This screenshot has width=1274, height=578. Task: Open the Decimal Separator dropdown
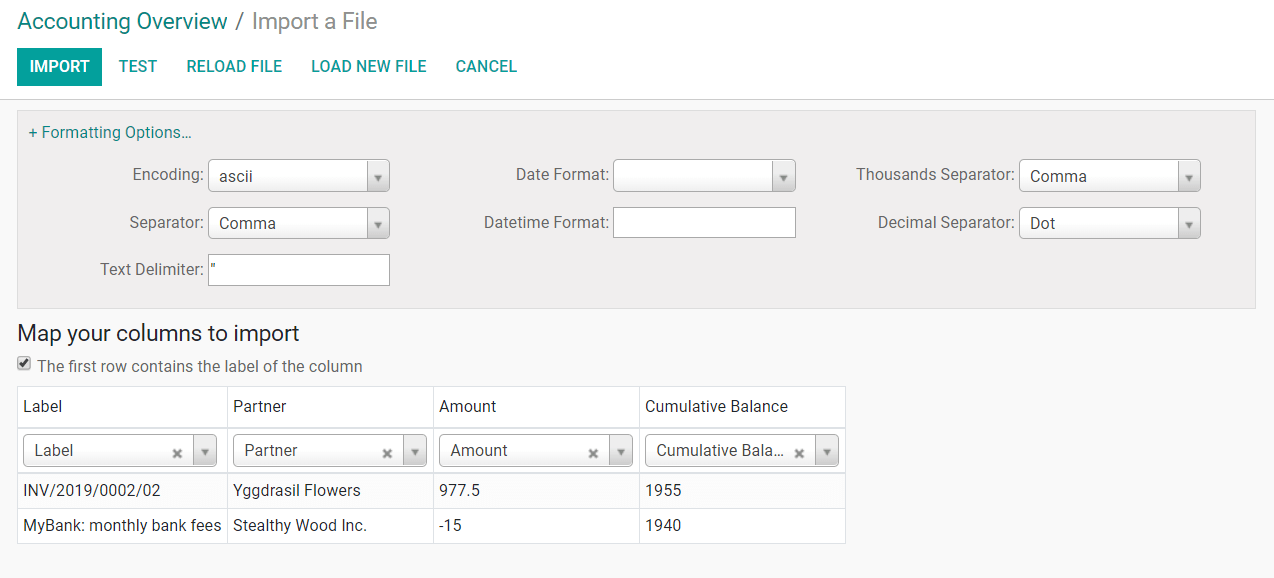1188,222
